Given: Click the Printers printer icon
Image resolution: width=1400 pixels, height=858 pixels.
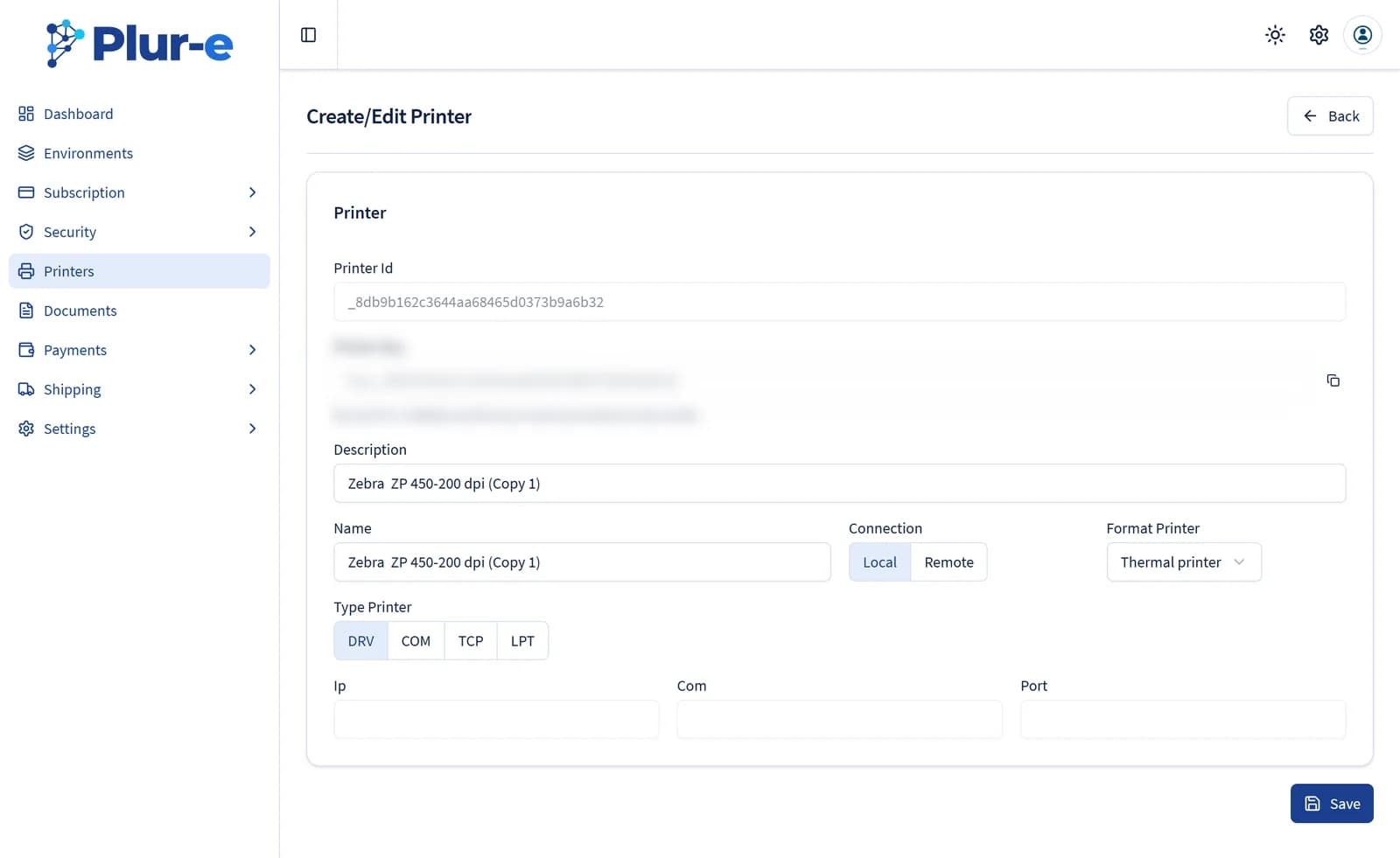Looking at the screenshot, I should (x=26, y=271).
